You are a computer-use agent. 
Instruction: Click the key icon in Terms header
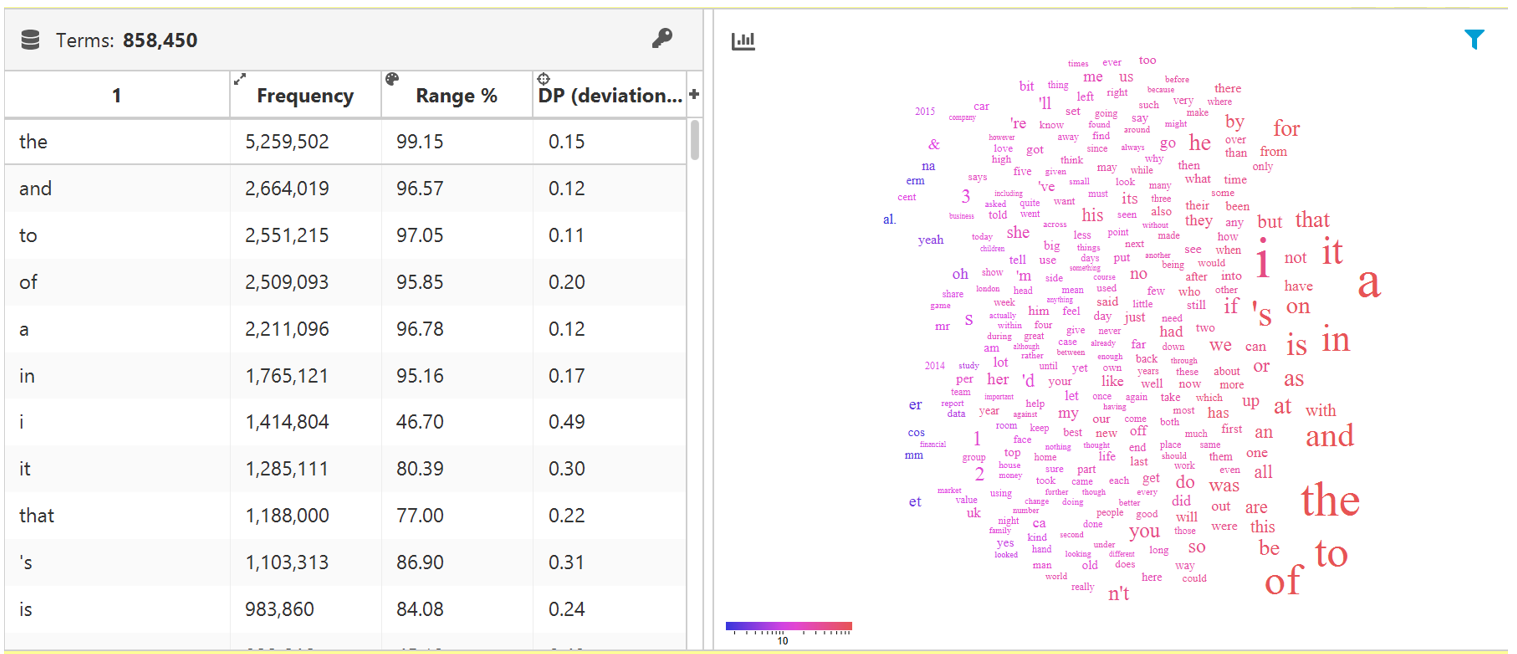662,38
